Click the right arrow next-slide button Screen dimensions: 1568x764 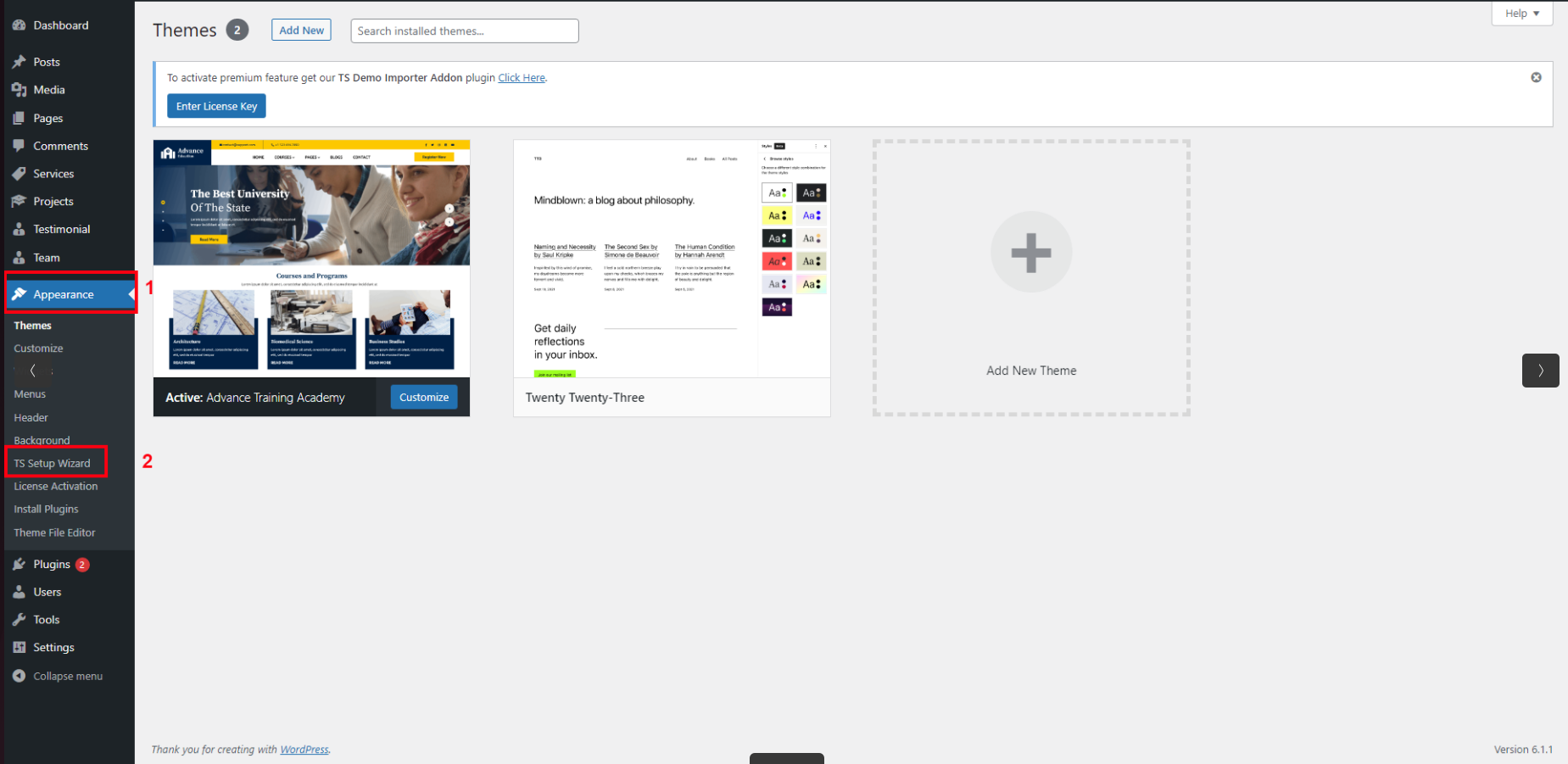click(x=1540, y=371)
